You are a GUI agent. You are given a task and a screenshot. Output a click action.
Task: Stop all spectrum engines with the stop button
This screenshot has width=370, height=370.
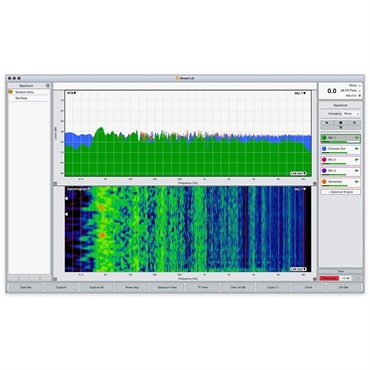341,123
